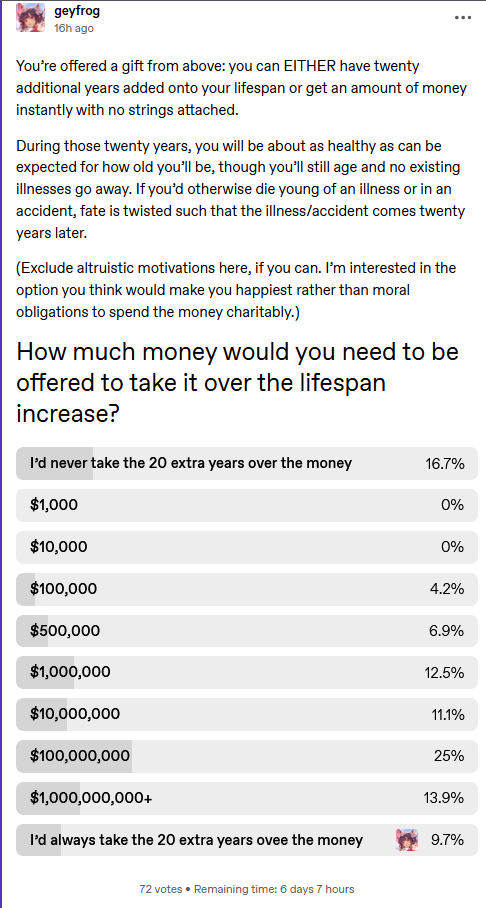
Task: Click the 72 votes count text
Action: (x=161, y=888)
